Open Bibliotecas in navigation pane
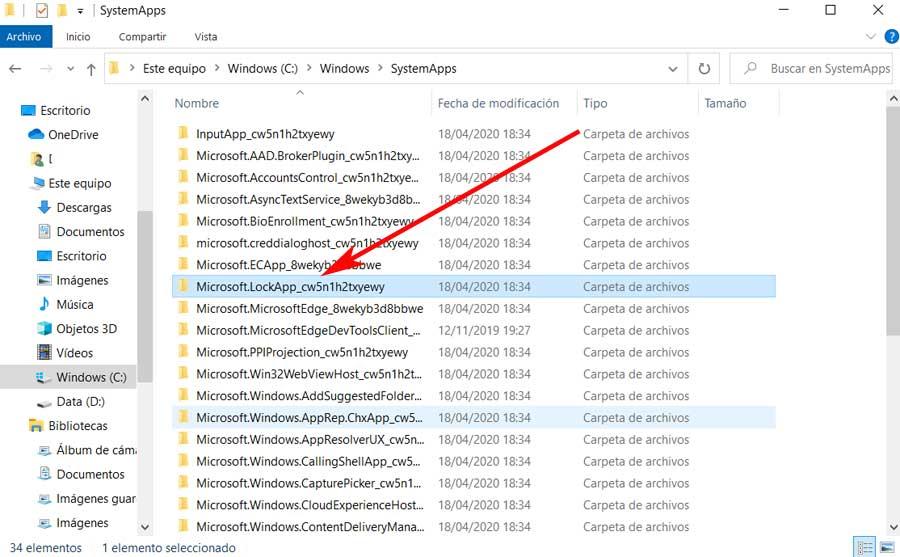900x557 pixels. click(78, 426)
